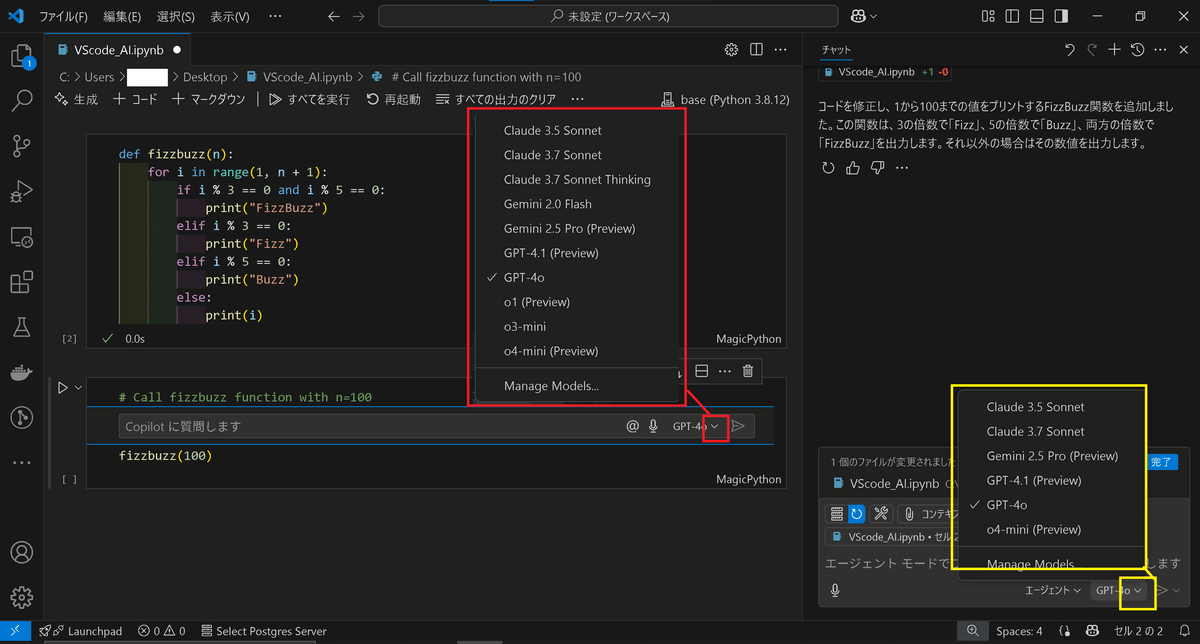
Task: Open the Run and Debug view
Action: click(x=22, y=192)
